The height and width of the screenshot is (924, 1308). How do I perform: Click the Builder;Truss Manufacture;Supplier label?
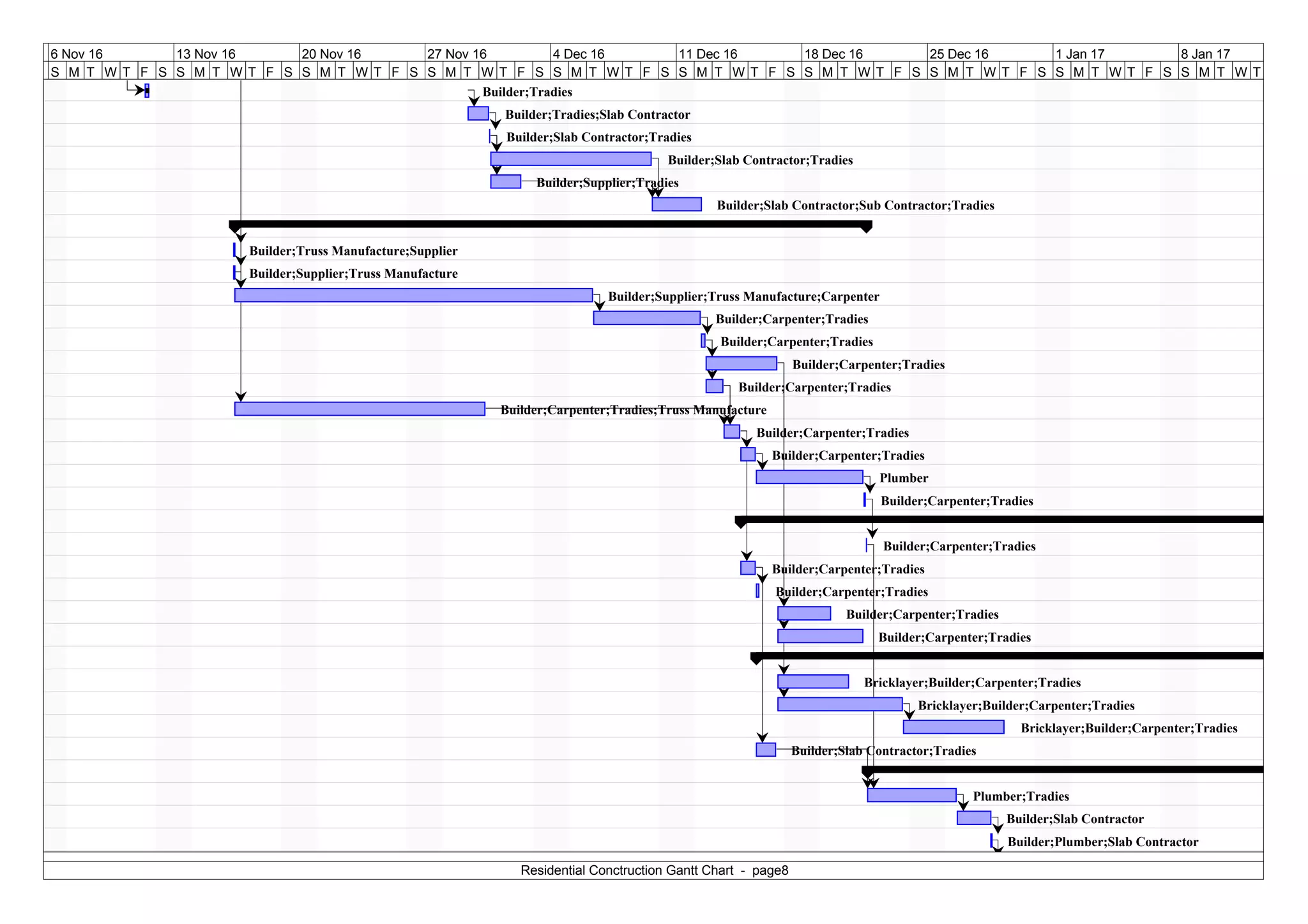click(x=353, y=251)
